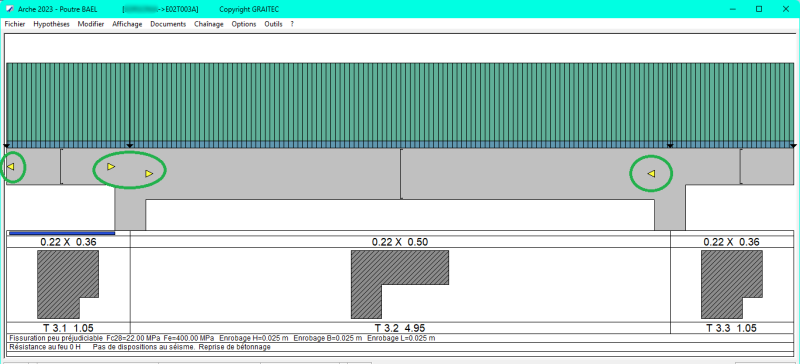This screenshot has width=800, height=364.
Task: Open the Modifier menu
Action: coord(91,24)
